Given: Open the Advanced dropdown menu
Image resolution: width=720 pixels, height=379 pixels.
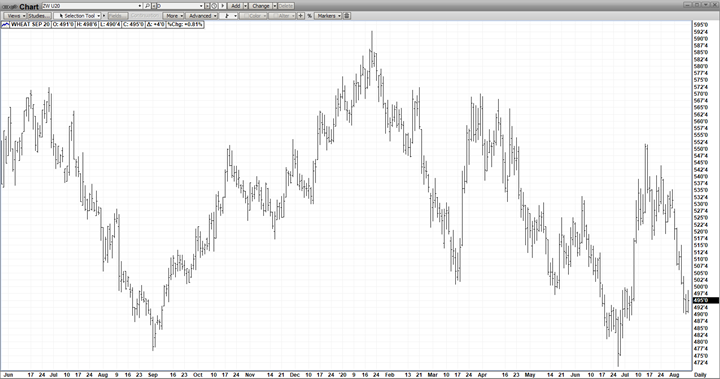Looking at the screenshot, I should click(x=201, y=16).
